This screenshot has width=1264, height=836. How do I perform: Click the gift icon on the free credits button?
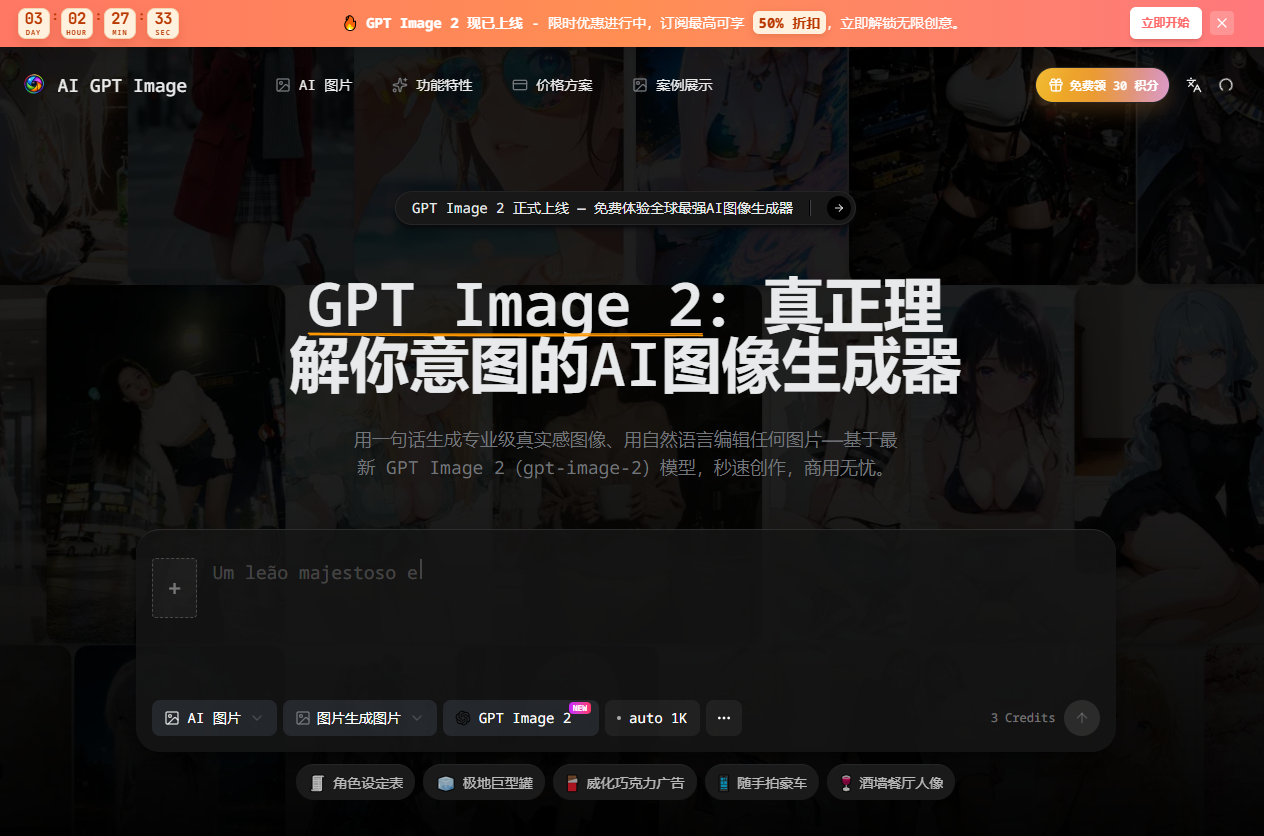click(1057, 85)
